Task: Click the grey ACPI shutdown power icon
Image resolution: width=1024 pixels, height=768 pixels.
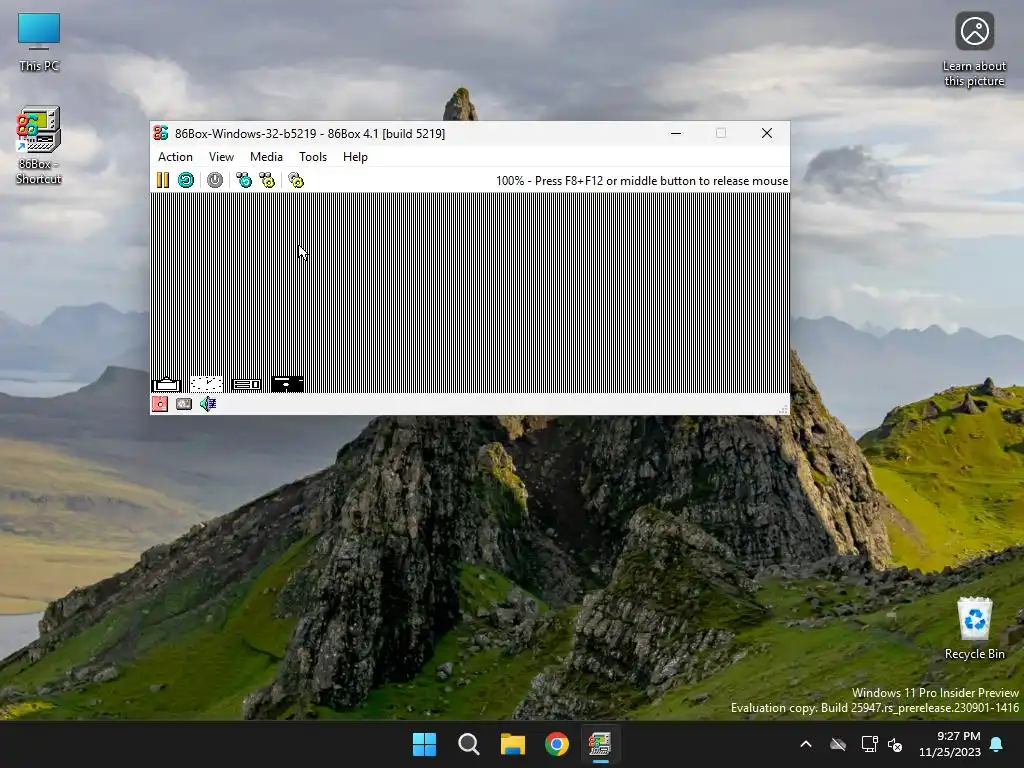Action: pyautogui.click(x=215, y=180)
